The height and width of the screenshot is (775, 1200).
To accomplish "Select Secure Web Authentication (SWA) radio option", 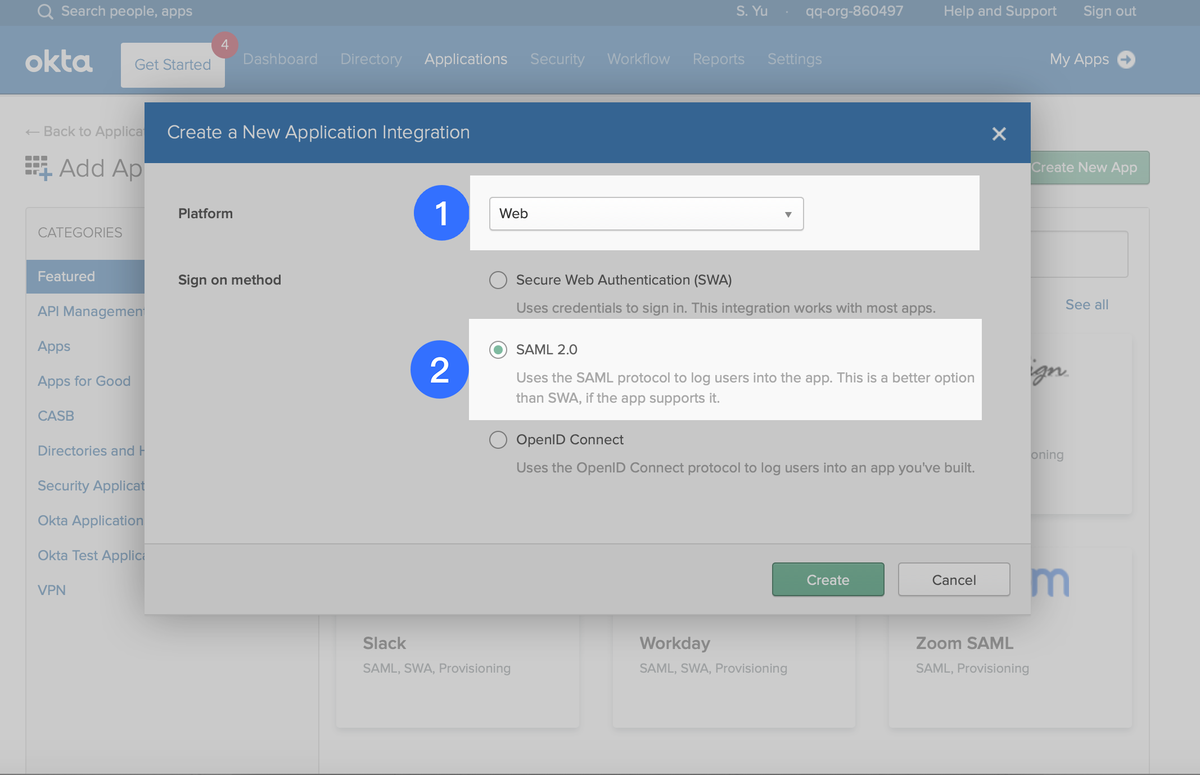I will 498,280.
